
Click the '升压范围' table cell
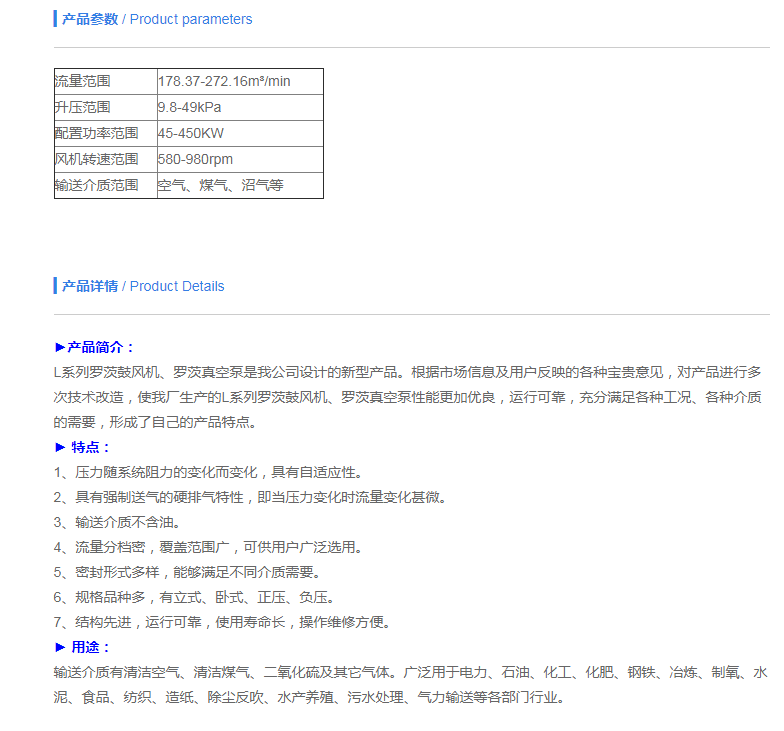coord(106,108)
